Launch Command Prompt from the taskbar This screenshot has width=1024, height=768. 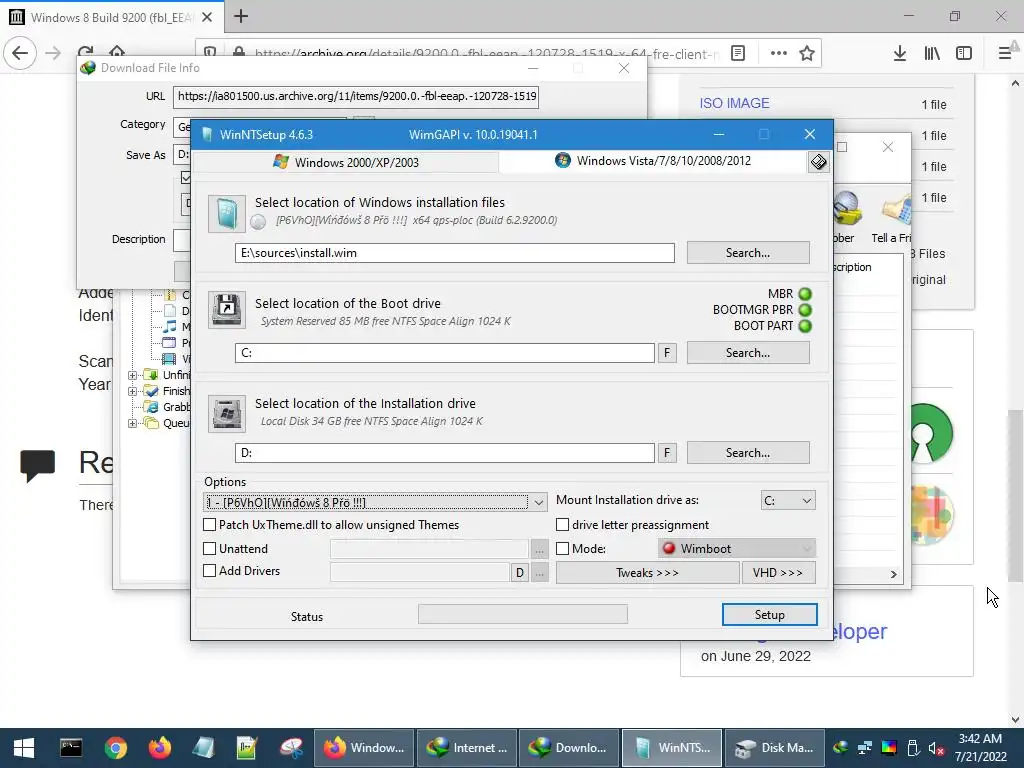(x=71, y=748)
